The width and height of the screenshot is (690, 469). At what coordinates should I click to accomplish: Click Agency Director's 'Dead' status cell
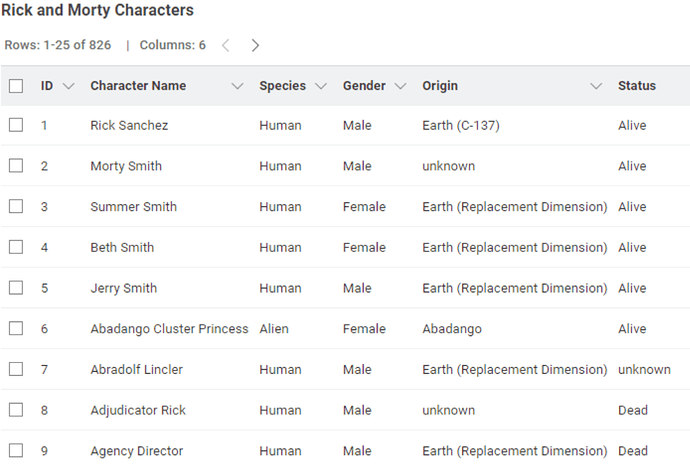(x=633, y=451)
